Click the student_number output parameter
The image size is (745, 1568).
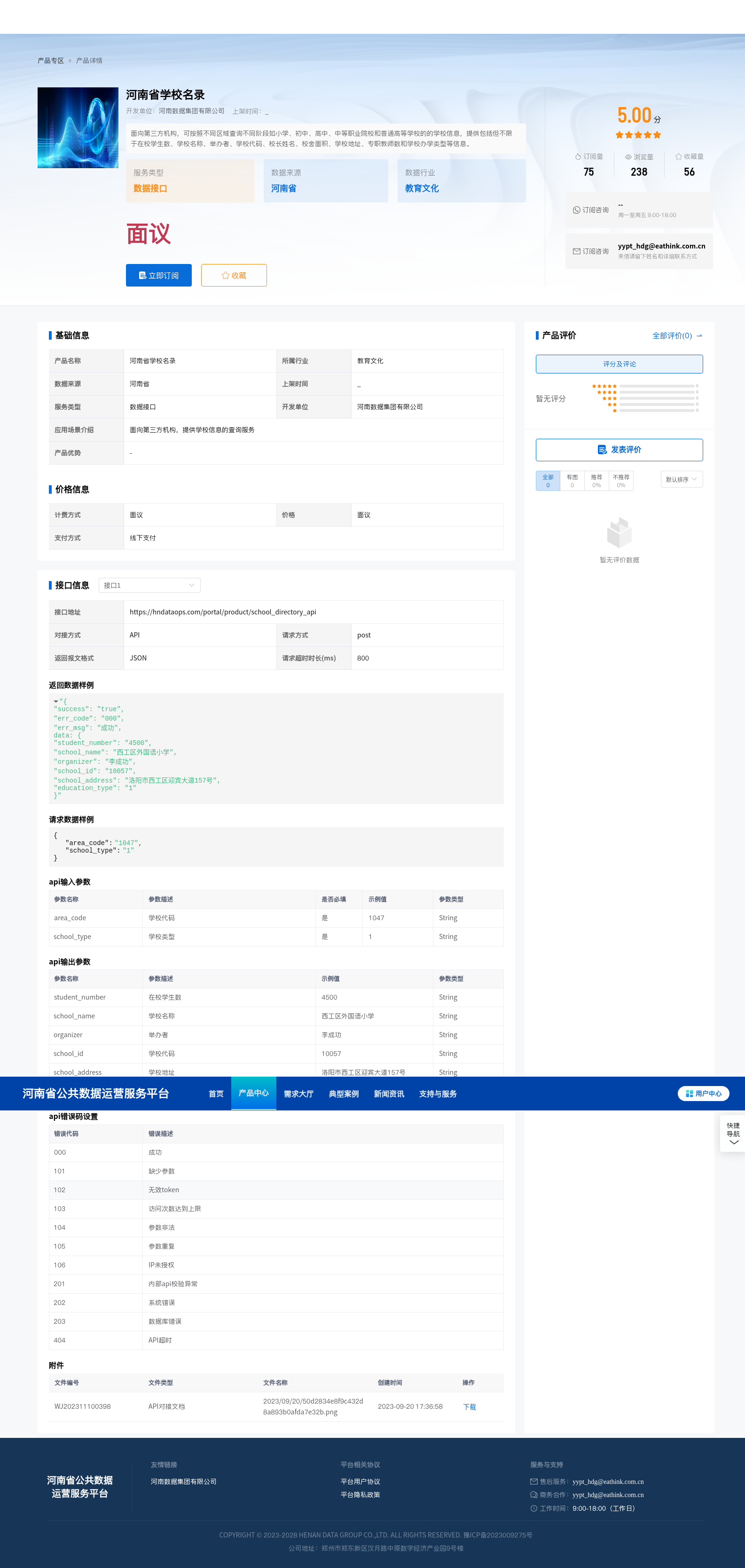pyautogui.click(x=80, y=997)
